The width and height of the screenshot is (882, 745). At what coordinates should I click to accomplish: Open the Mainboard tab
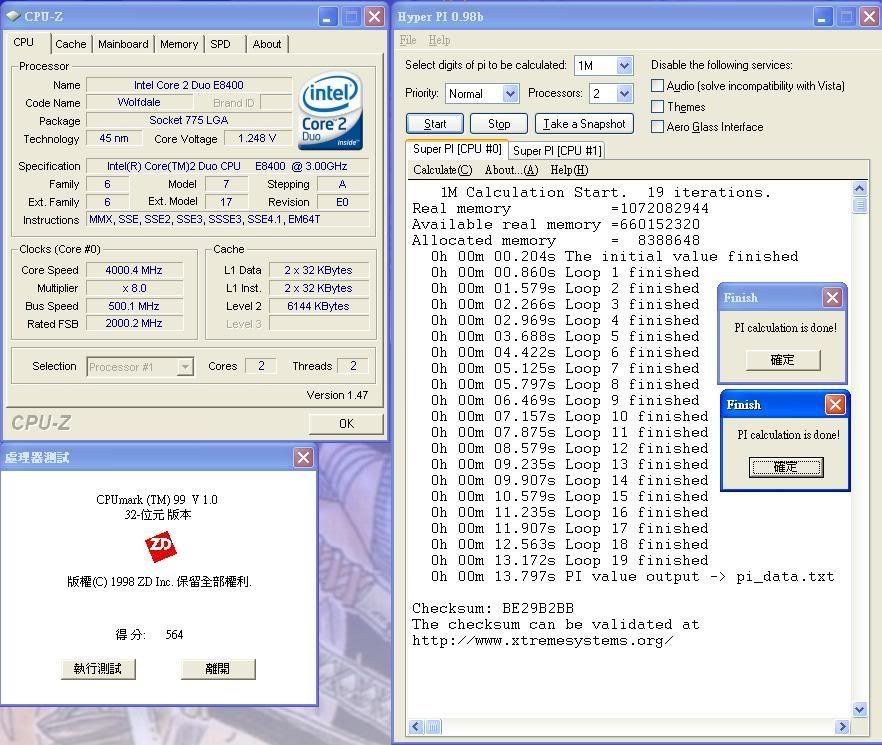tap(123, 44)
